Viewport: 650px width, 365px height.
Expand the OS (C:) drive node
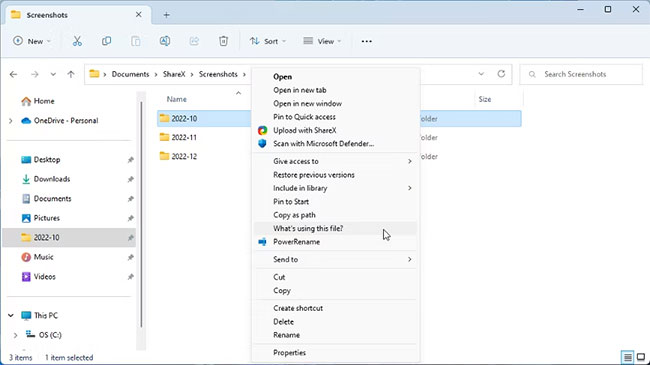click(x=16, y=335)
